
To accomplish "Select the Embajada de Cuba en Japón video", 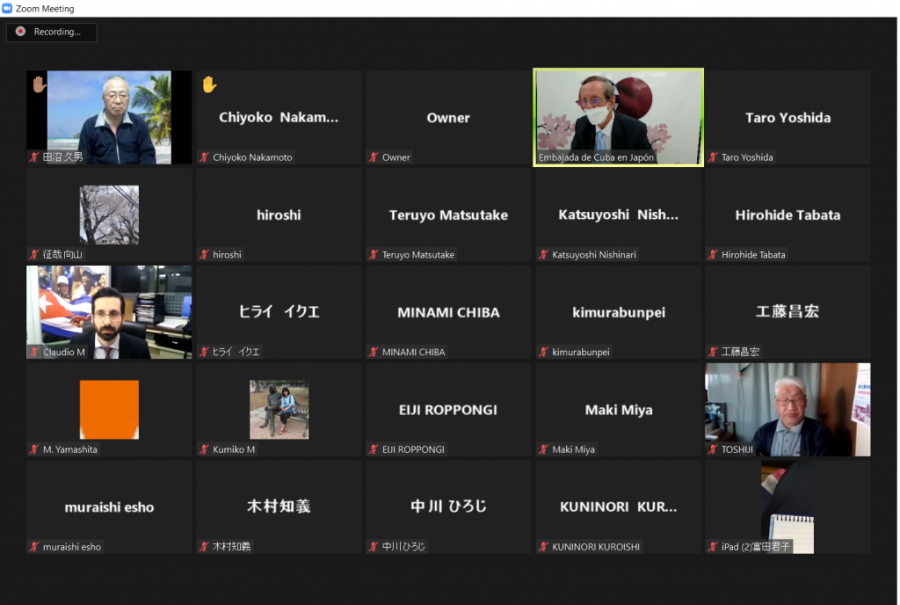I will [618, 116].
